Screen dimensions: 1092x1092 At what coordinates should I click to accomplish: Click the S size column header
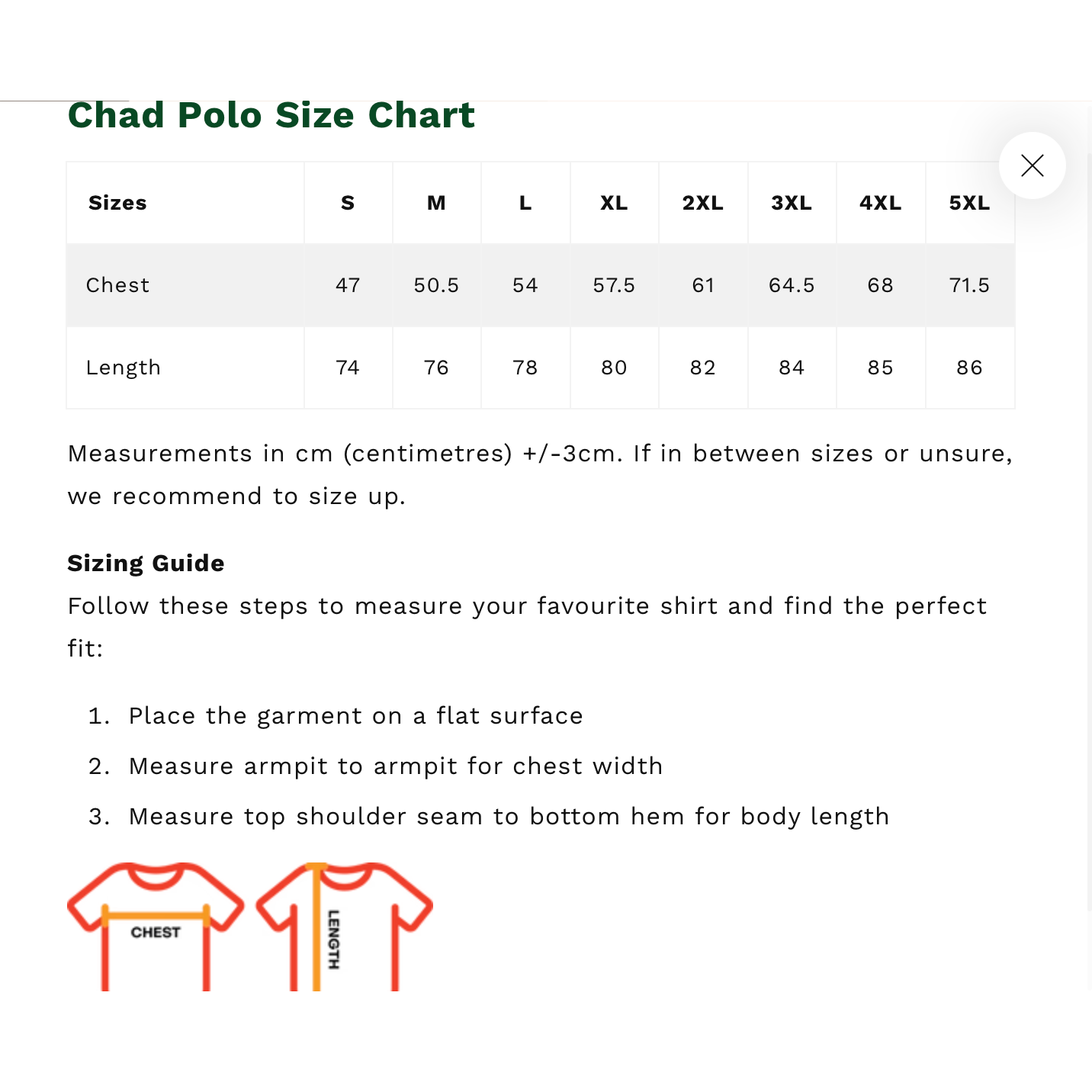pyautogui.click(x=348, y=203)
